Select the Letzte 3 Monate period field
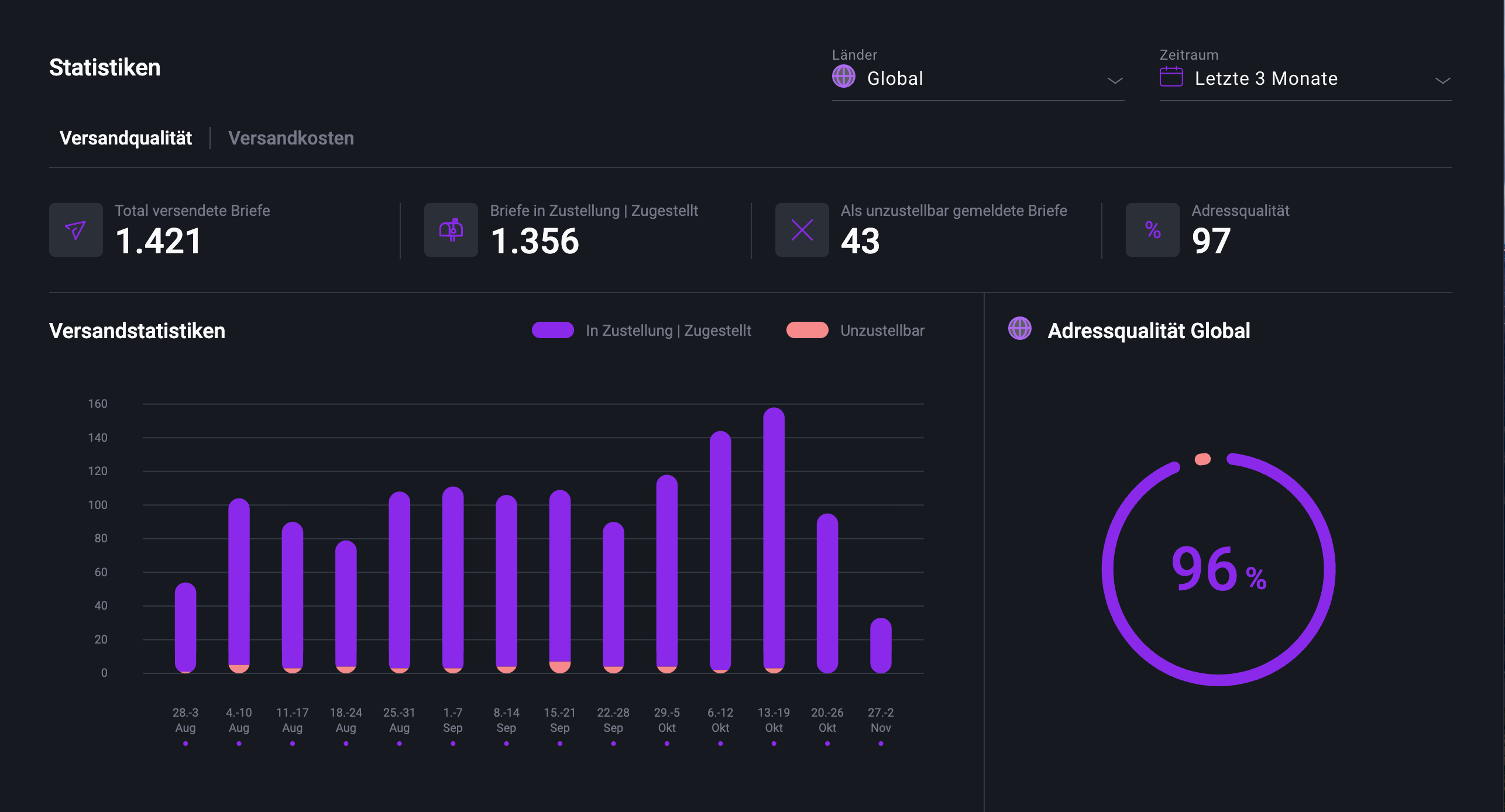 [1266, 78]
